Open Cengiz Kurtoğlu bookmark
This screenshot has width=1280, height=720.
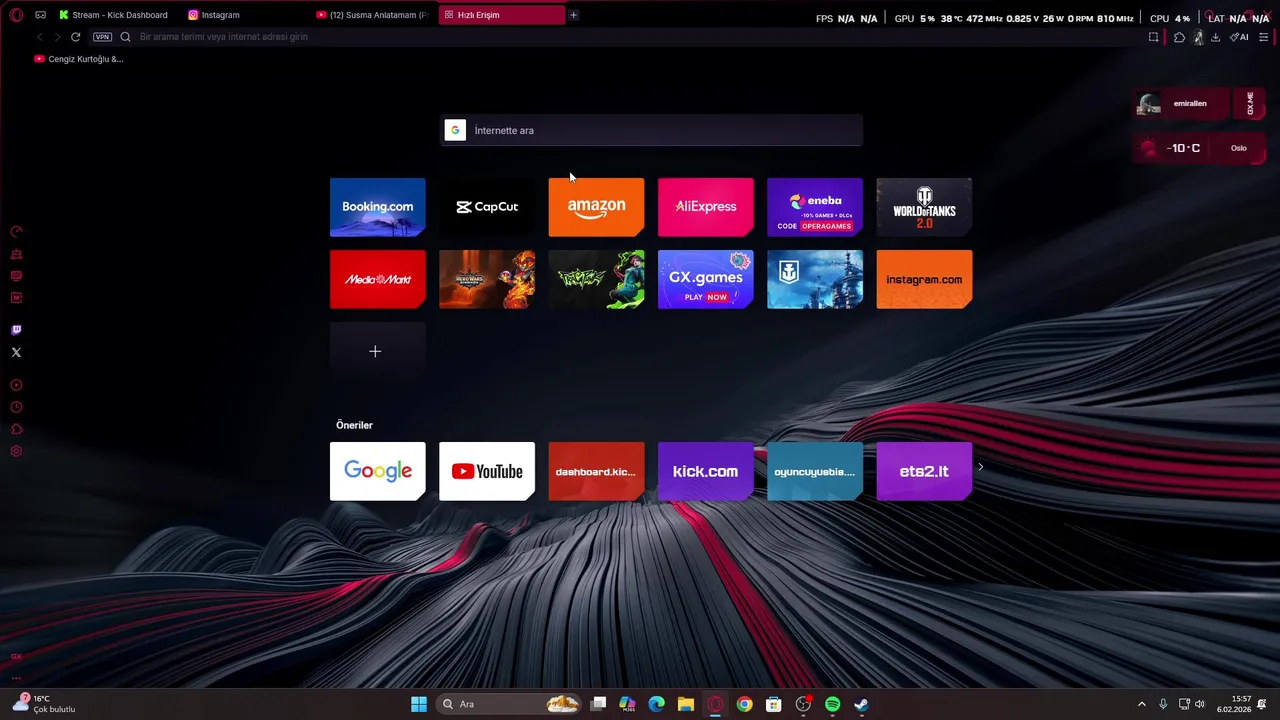coord(78,59)
